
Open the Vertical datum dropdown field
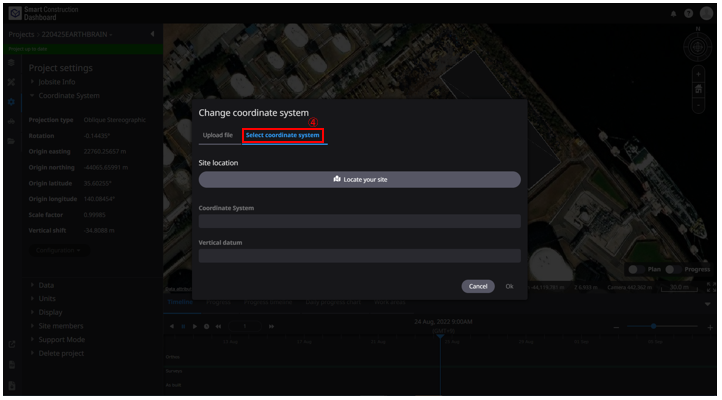pyautogui.click(x=359, y=256)
